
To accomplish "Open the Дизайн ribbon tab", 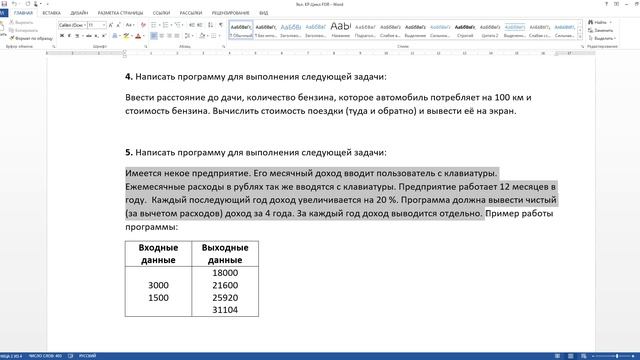I will tap(79, 13).
